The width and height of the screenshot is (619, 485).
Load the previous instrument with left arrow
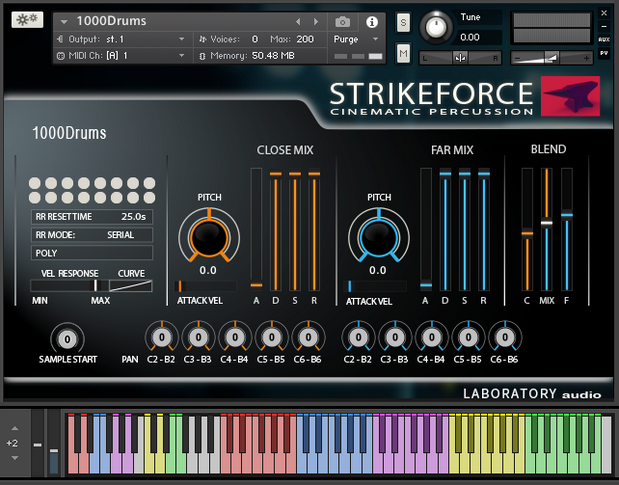click(298, 22)
